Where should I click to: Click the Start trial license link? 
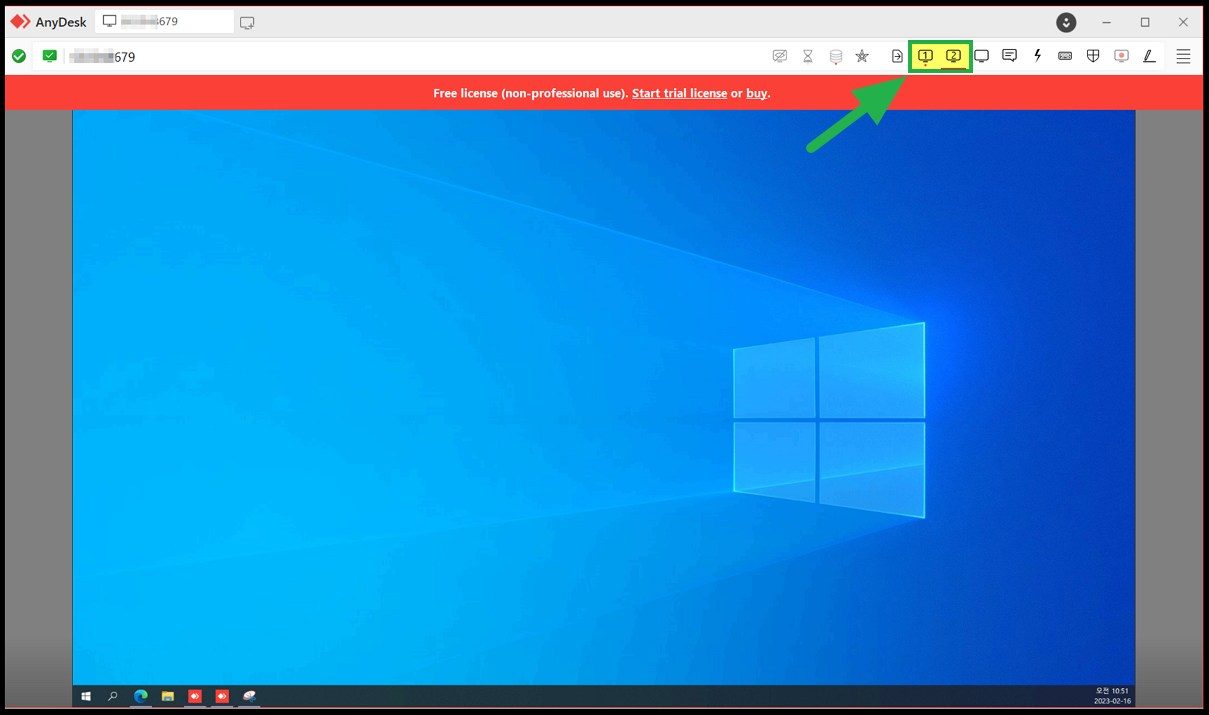[679, 93]
